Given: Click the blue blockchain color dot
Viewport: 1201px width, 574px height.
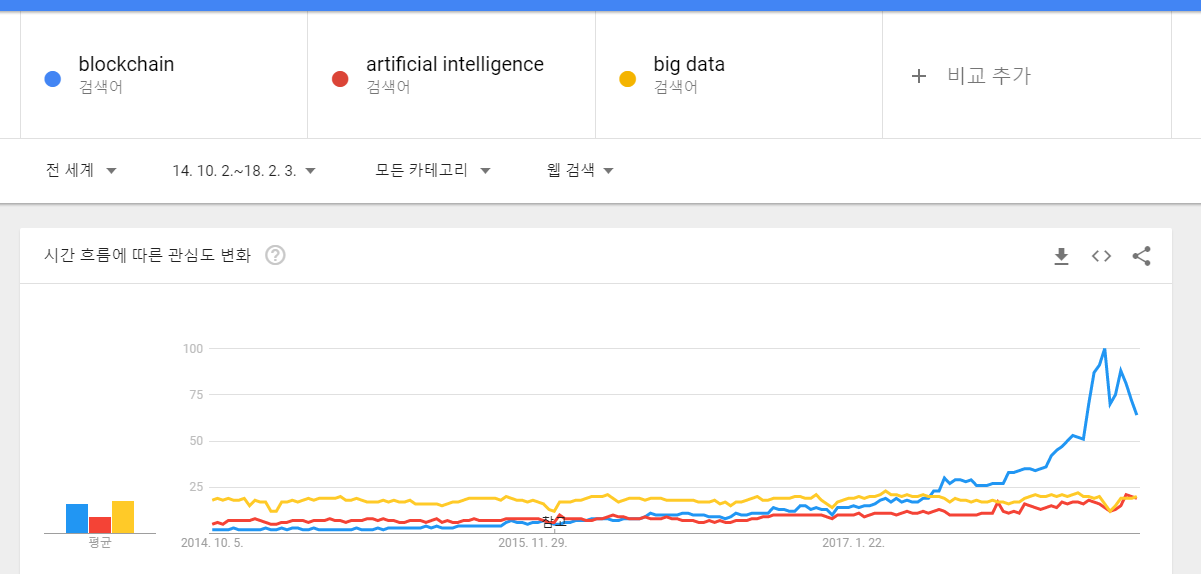Looking at the screenshot, I should coord(54,79).
